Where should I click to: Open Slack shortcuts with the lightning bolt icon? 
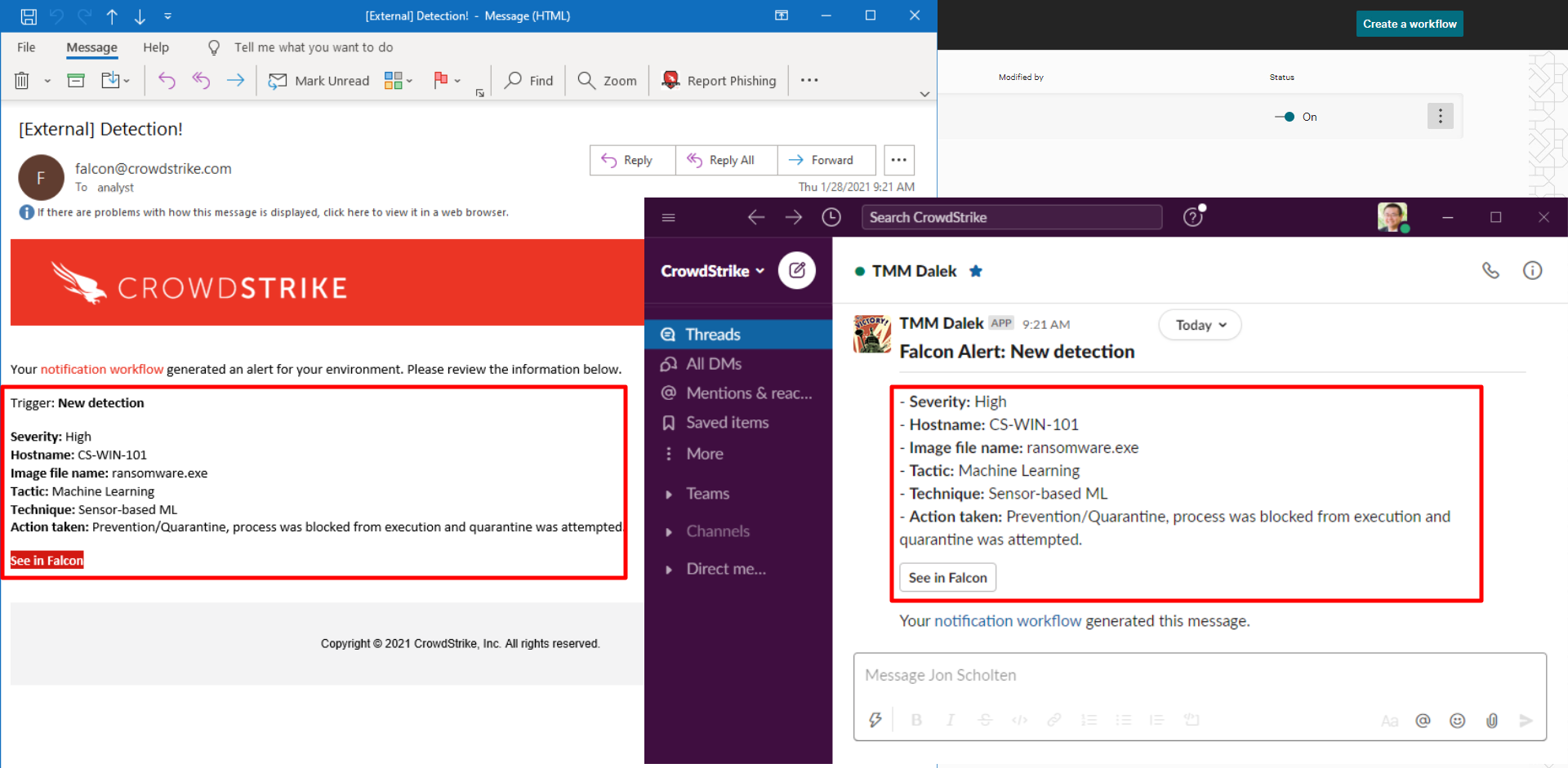point(875,719)
